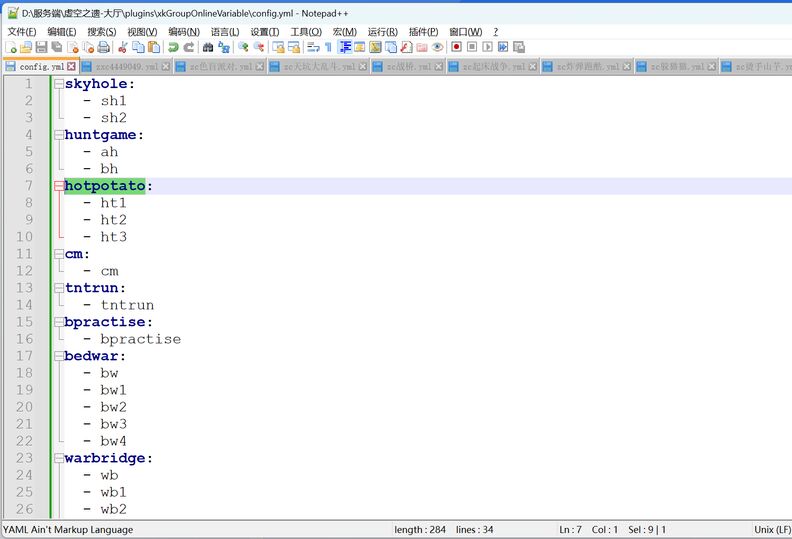Cut selection with the scissors icon
Image resolution: width=792 pixels, height=539 pixels.
click(x=122, y=47)
